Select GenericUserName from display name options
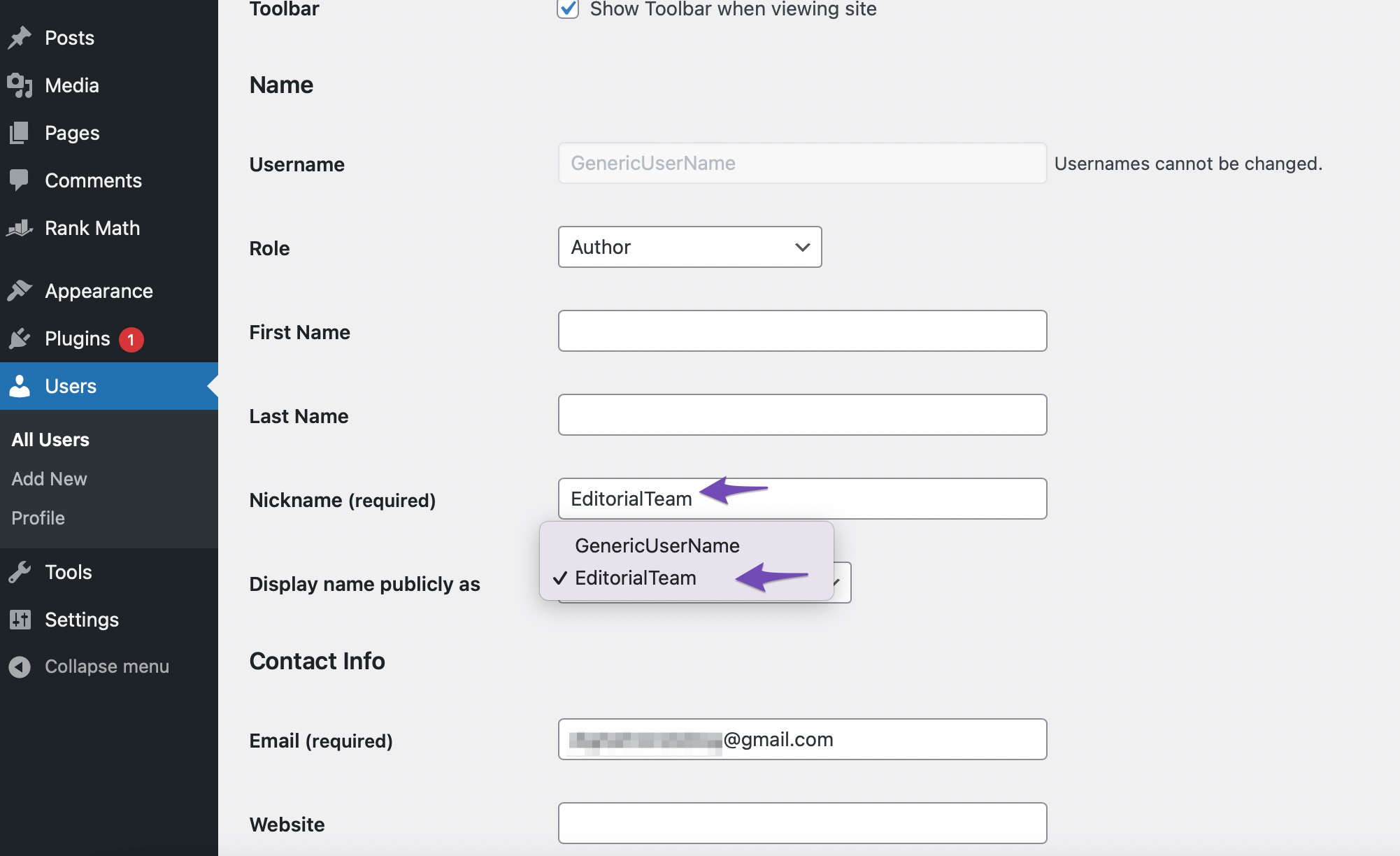The height and width of the screenshot is (856, 1400). [657, 544]
